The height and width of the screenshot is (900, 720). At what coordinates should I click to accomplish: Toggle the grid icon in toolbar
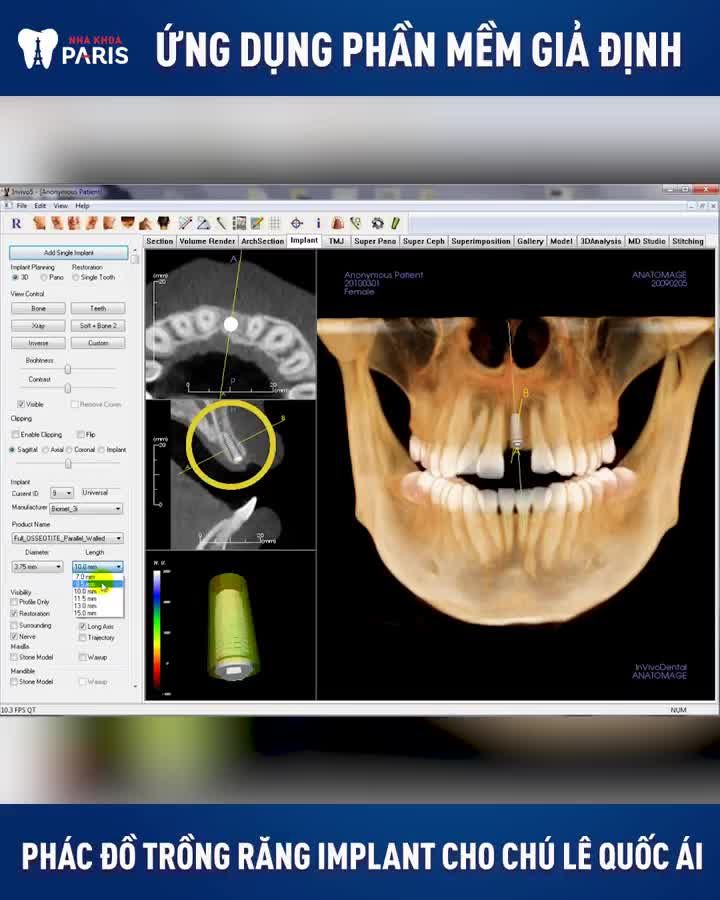(x=274, y=223)
